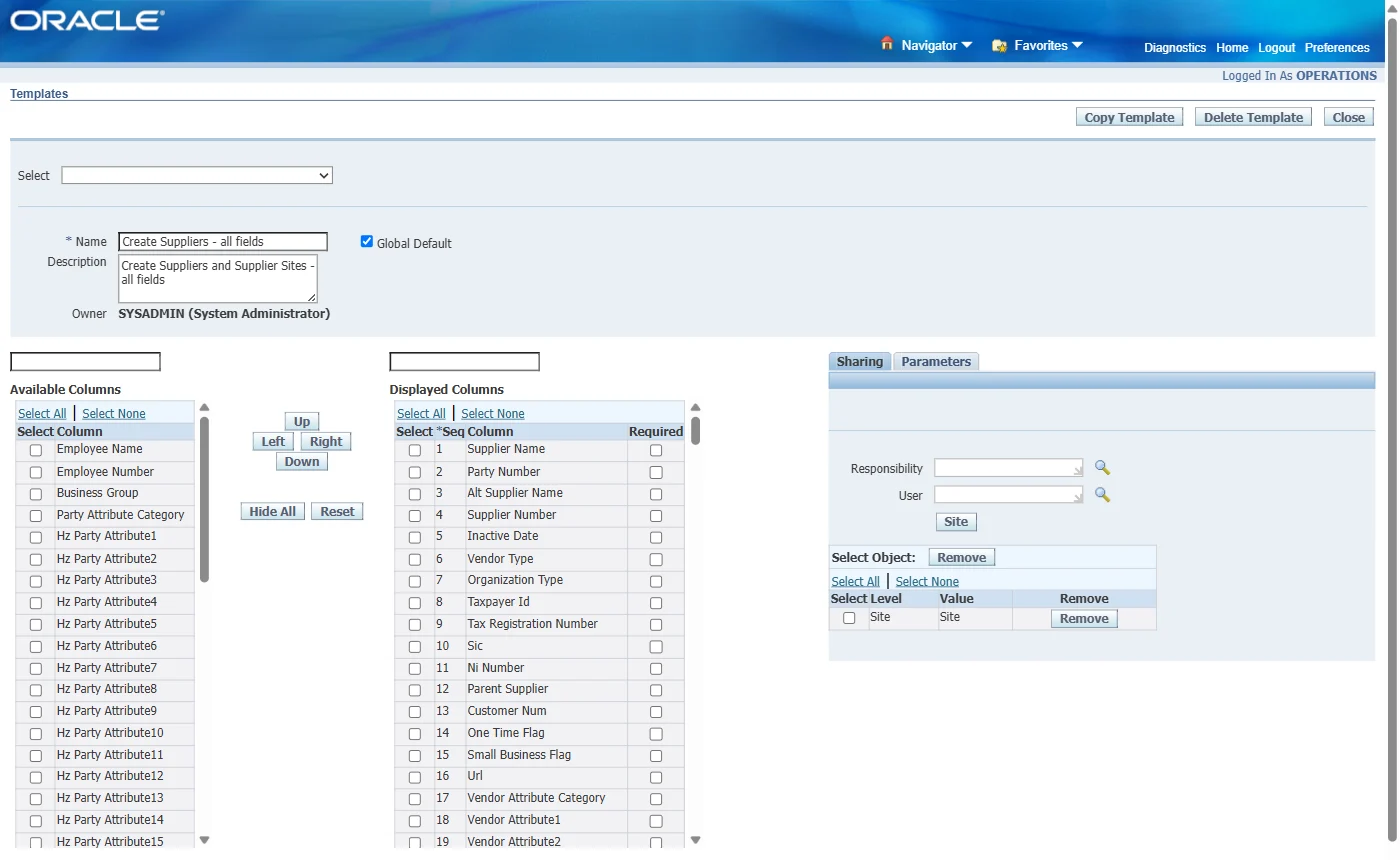The width and height of the screenshot is (1400, 860).
Task: Select Business Group in Available Columns
Action: (x=36, y=494)
